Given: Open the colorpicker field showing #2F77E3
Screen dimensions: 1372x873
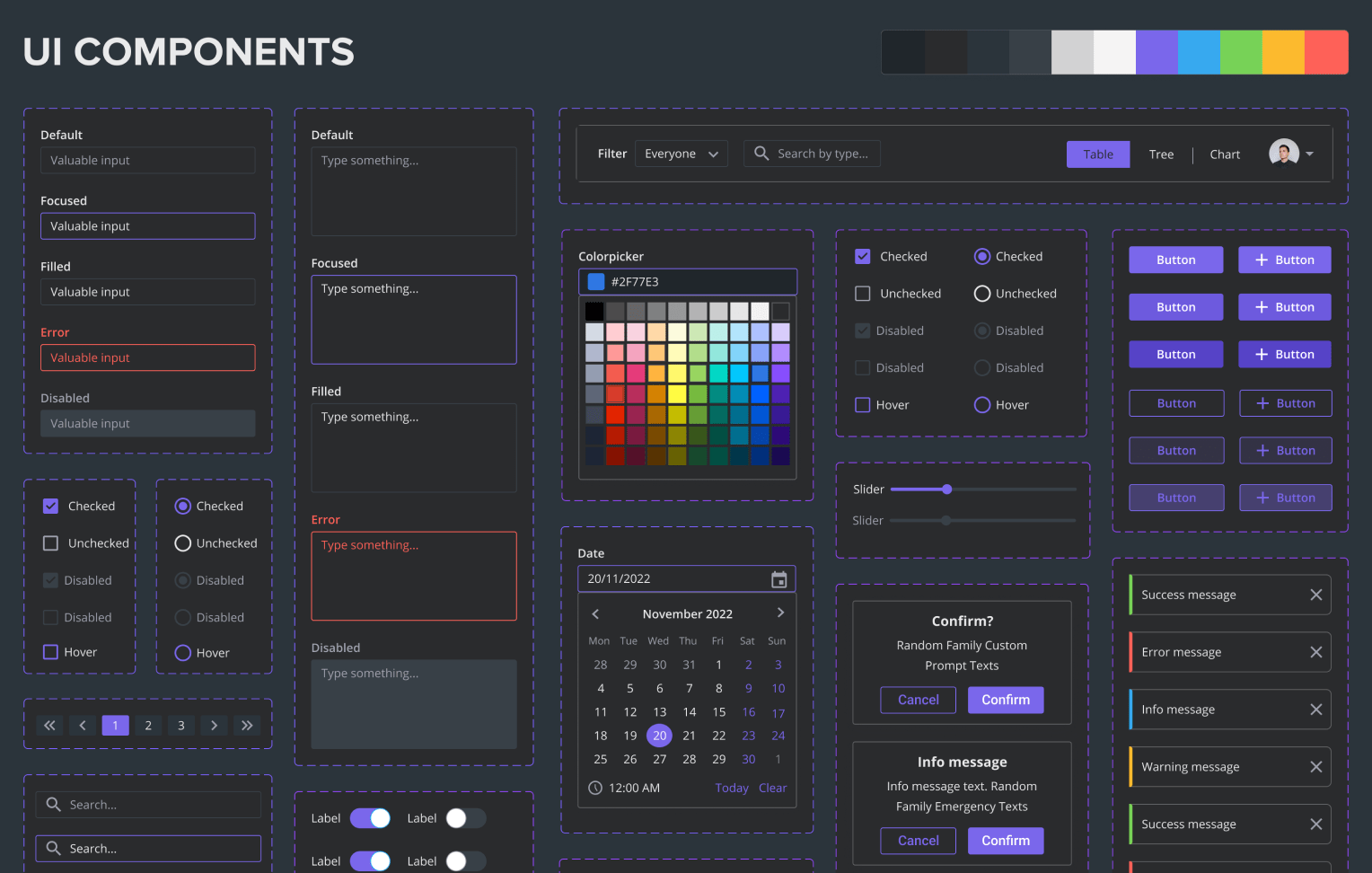Looking at the screenshot, I should pyautogui.click(x=688, y=282).
